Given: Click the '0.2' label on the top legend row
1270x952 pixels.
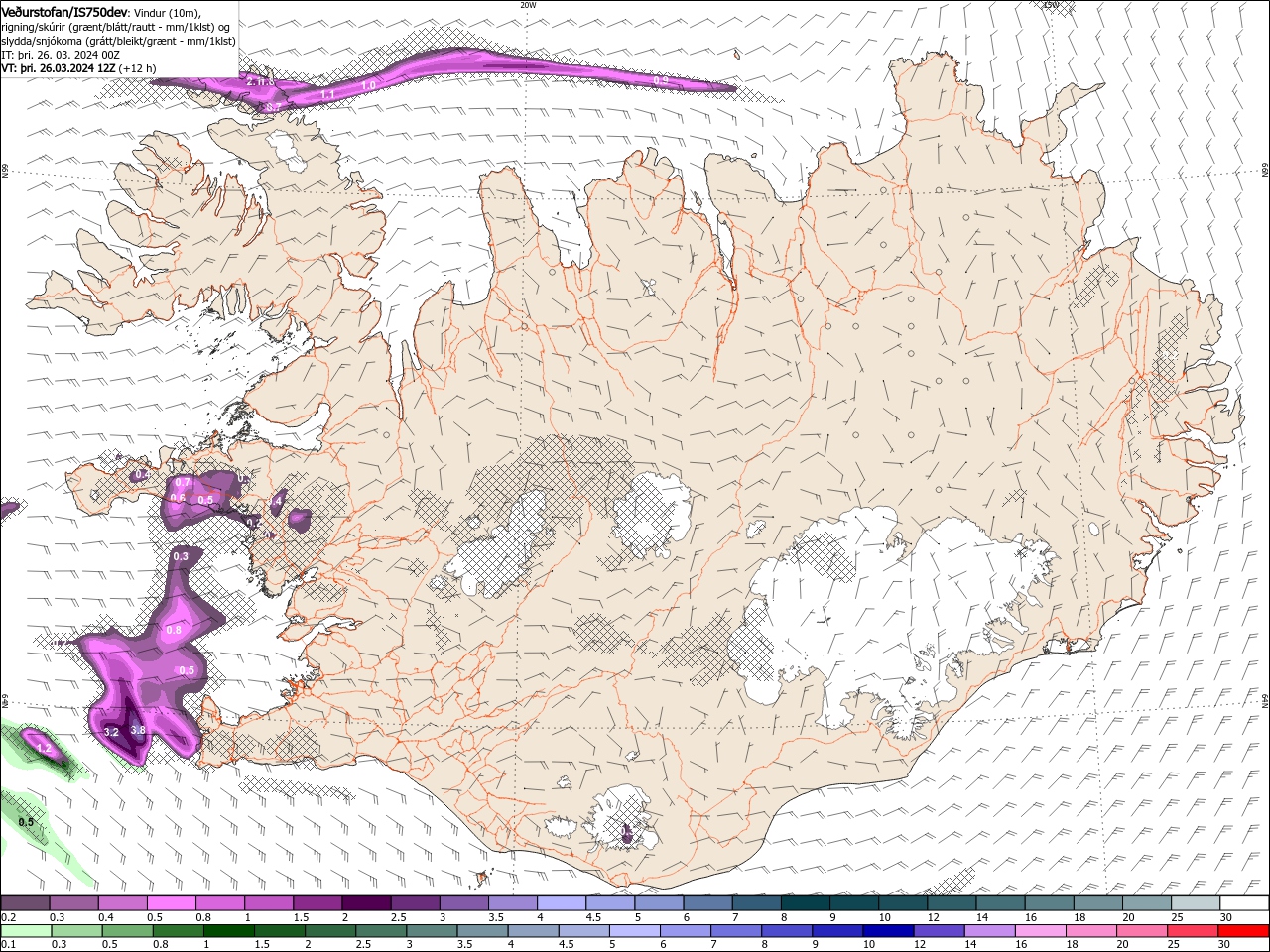Looking at the screenshot, I should (8, 917).
